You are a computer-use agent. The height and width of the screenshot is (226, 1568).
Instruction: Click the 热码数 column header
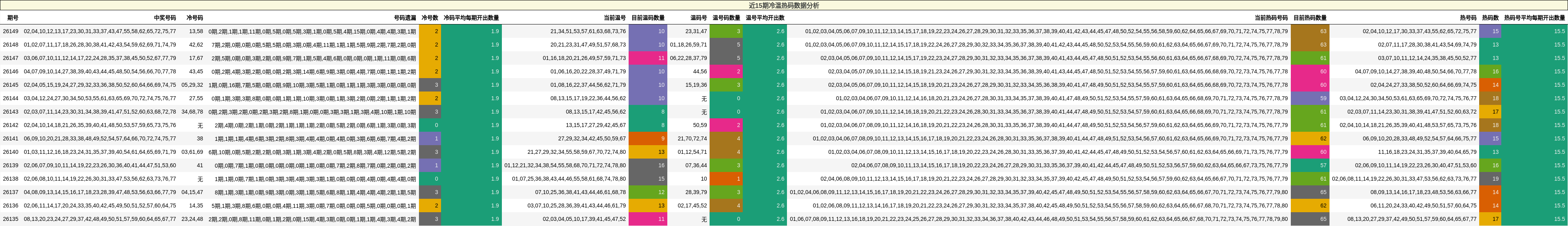1490,18
